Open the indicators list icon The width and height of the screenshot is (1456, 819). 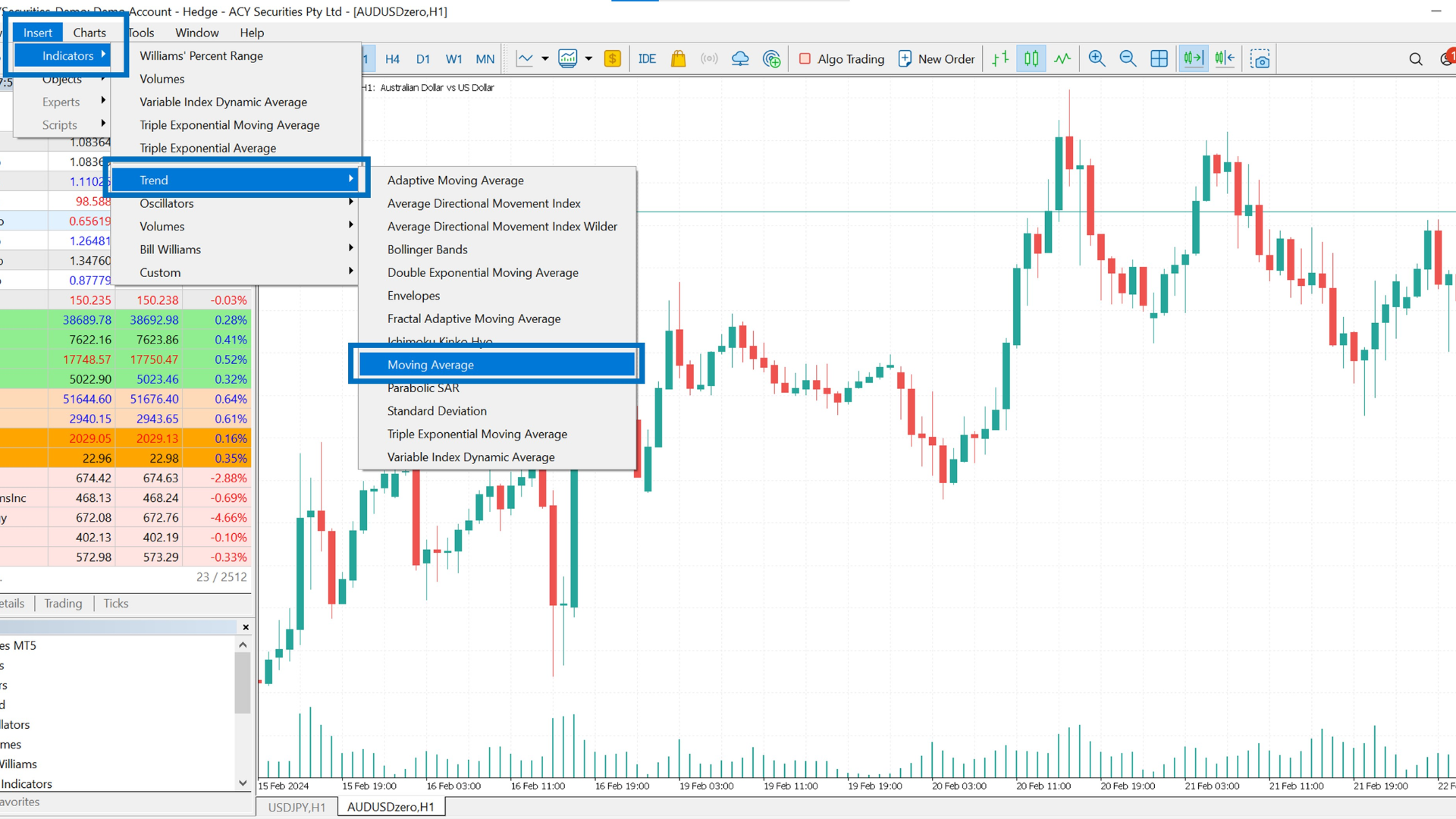(568, 59)
